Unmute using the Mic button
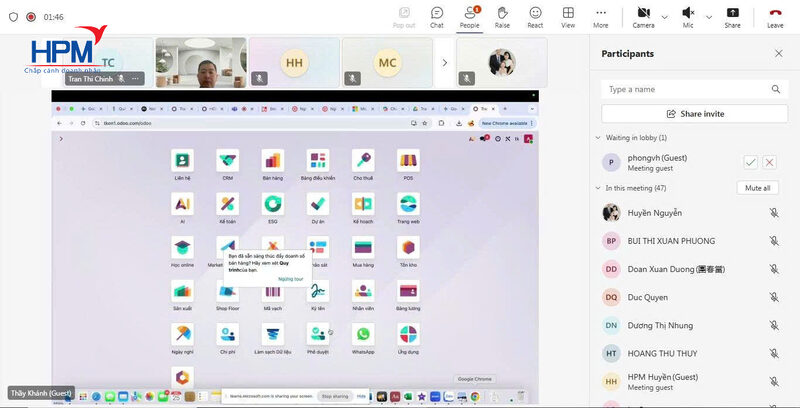Screen dimensions: 800x408 pos(688,16)
